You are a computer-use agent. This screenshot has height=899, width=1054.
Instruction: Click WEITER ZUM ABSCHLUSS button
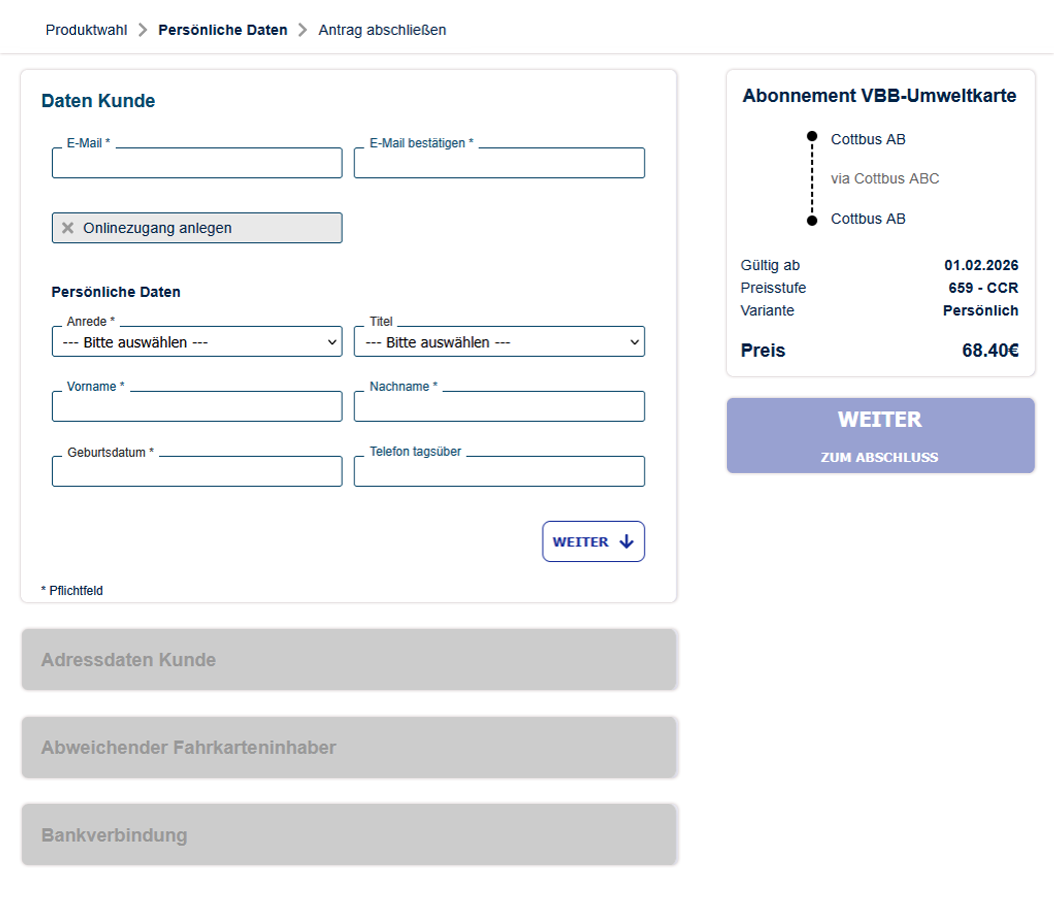click(x=880, y=436)
